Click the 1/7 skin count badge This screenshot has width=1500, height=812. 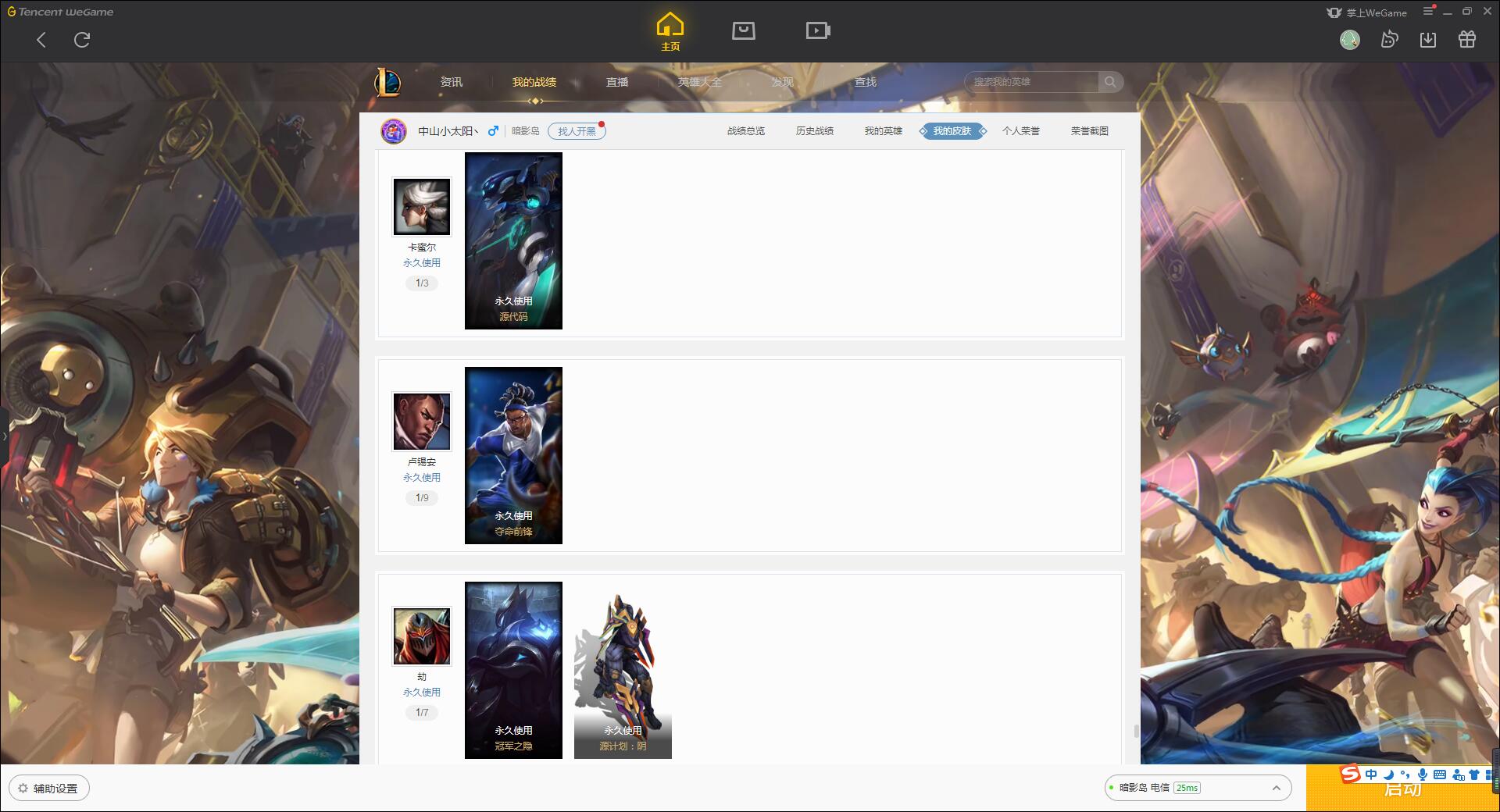pos(422,713)
